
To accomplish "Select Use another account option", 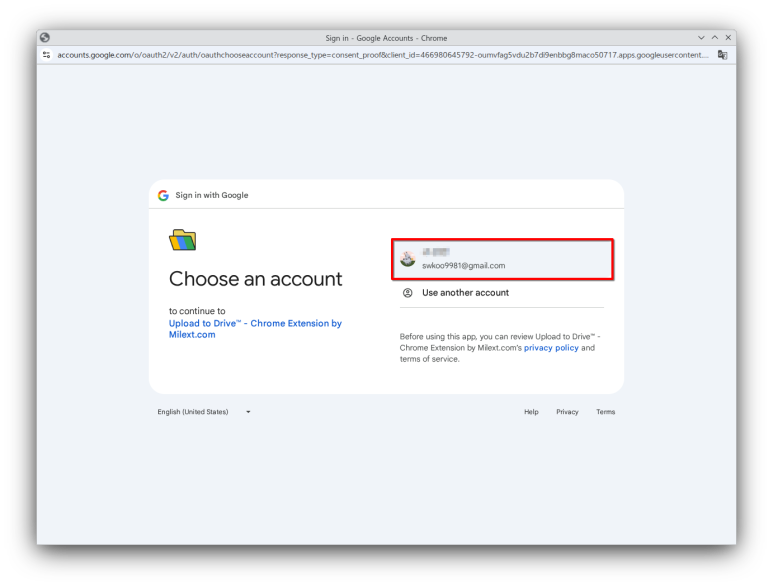I will coord(502,293).
